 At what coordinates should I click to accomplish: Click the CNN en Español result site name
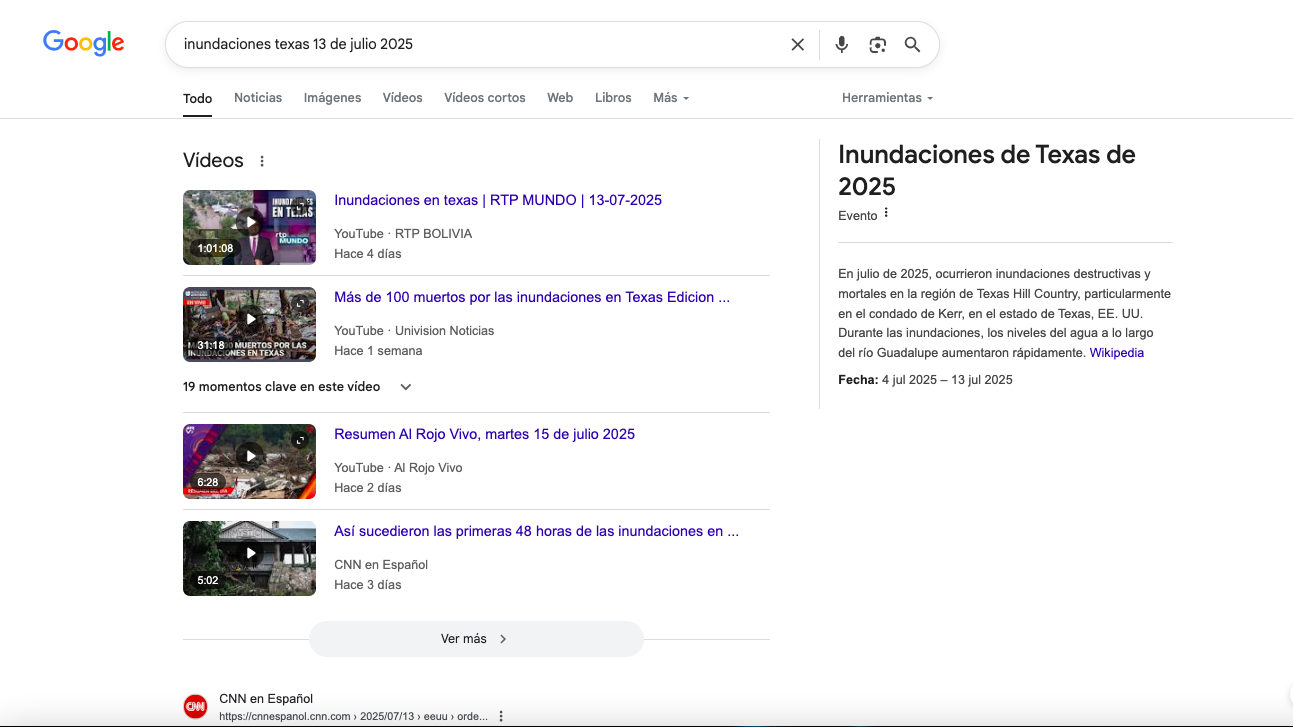coord(266,698)
